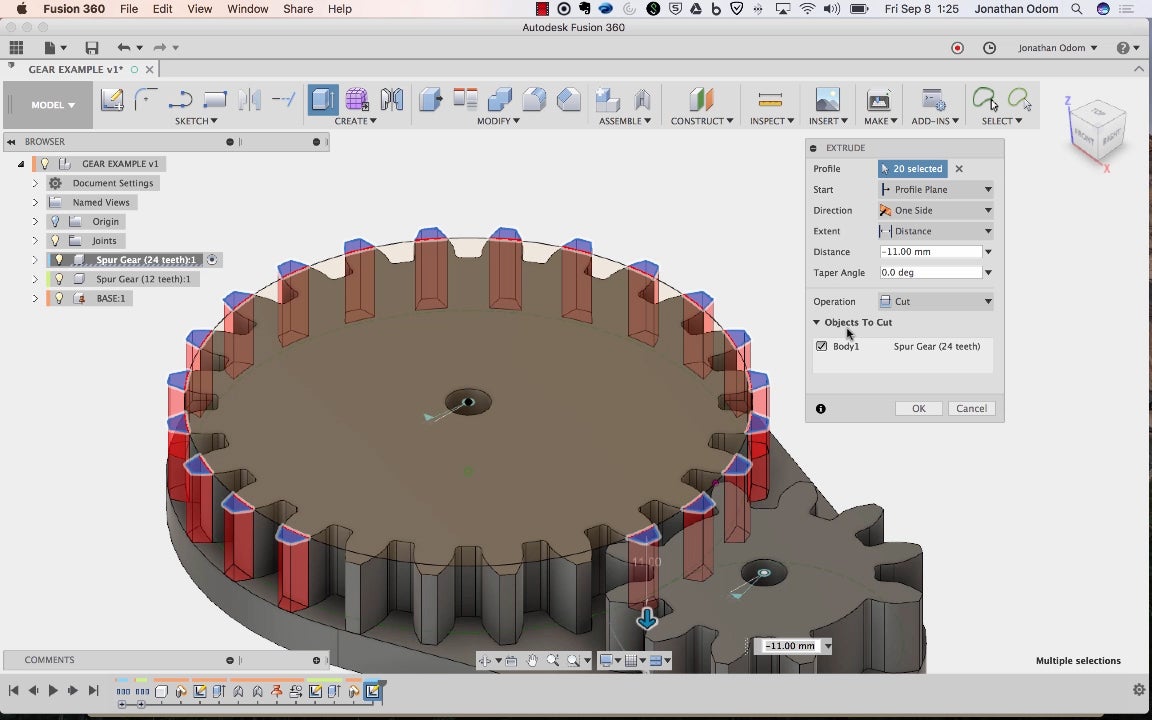Expand the Origin folder in browser
The width and height of the screenshot is (1152, 720).
[x=35, y=221]
